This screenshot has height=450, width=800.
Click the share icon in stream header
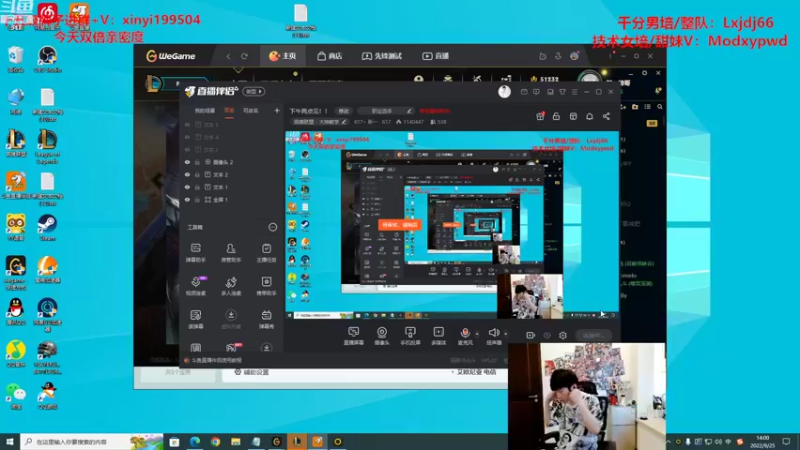[606, 116]
